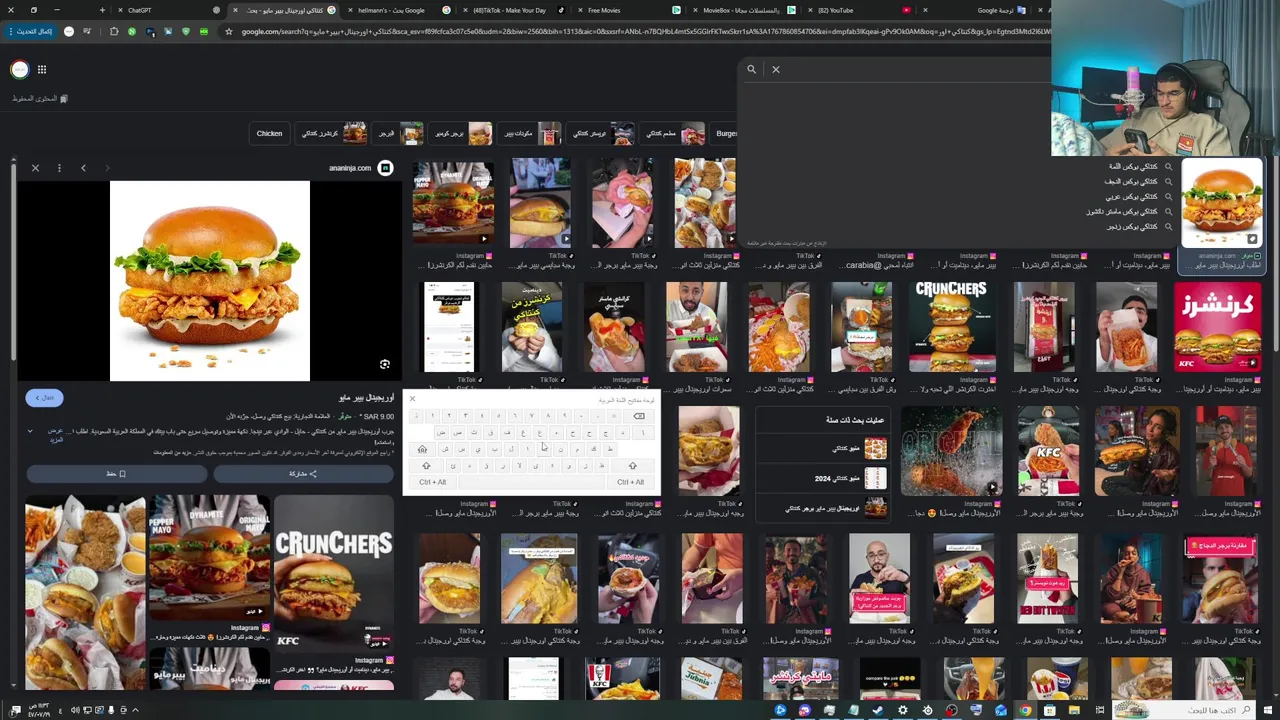Close the image preview panel
This screenshot has width=1280, height=720.
35,168
